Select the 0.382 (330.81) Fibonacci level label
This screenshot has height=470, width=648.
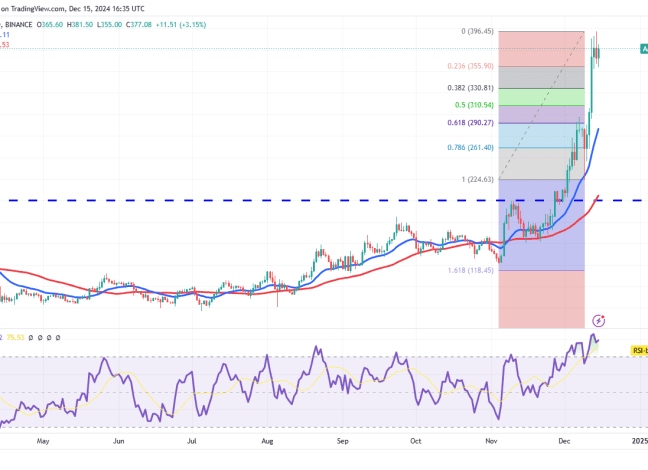tap(472, 88)
